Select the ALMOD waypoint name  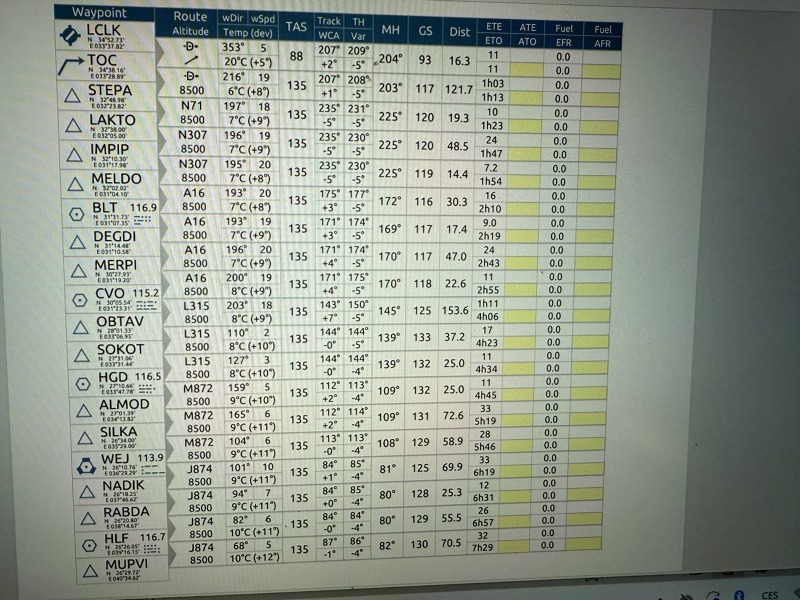[x=125, y=404]
